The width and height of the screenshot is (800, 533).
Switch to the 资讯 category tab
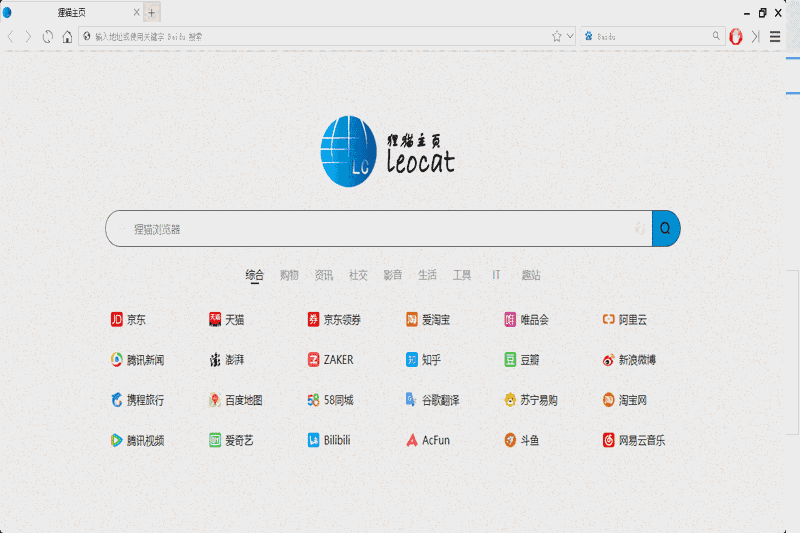324,275
